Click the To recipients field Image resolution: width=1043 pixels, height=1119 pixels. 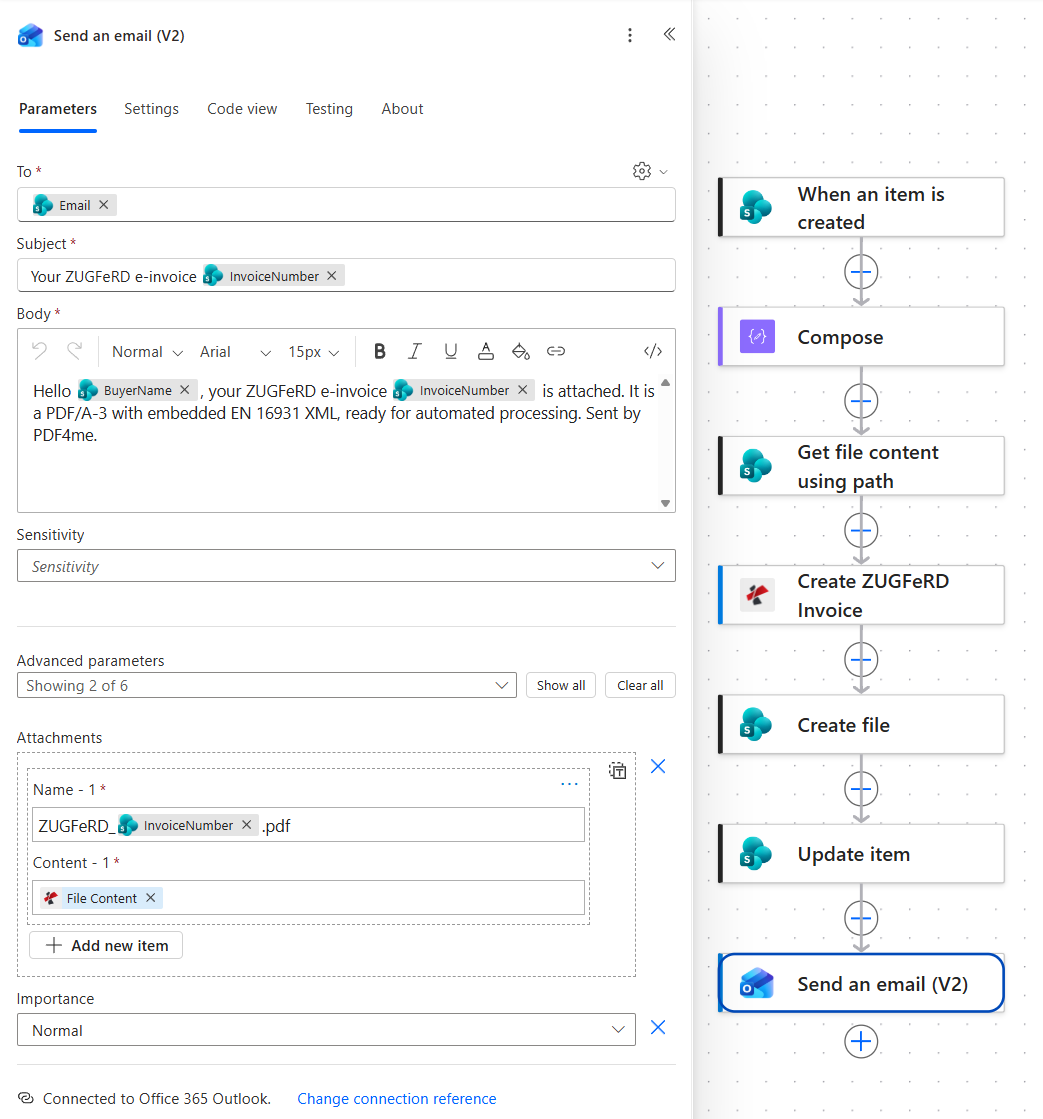pos(346,205)
